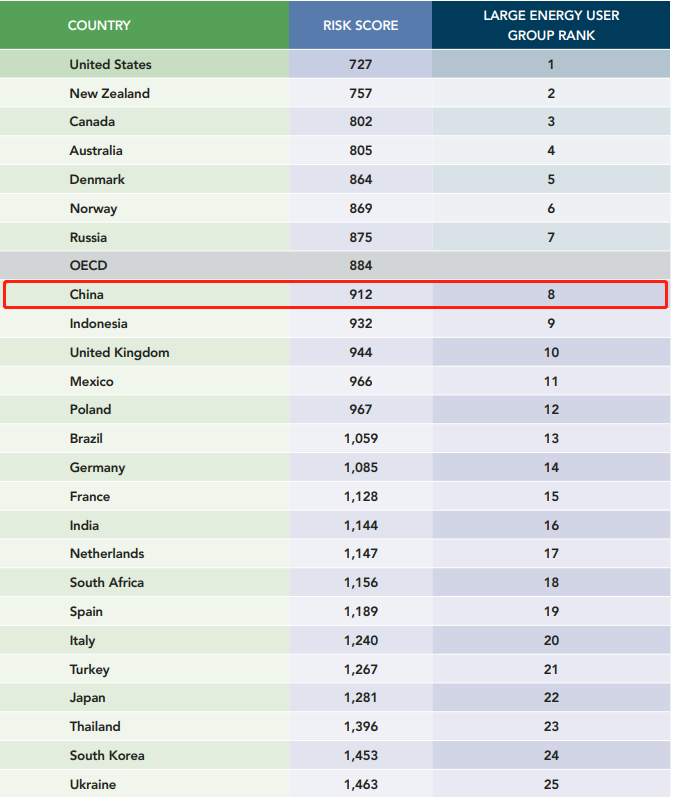
Task: Click the RISK SCORE column header
Action: click(x=360, y=25)
